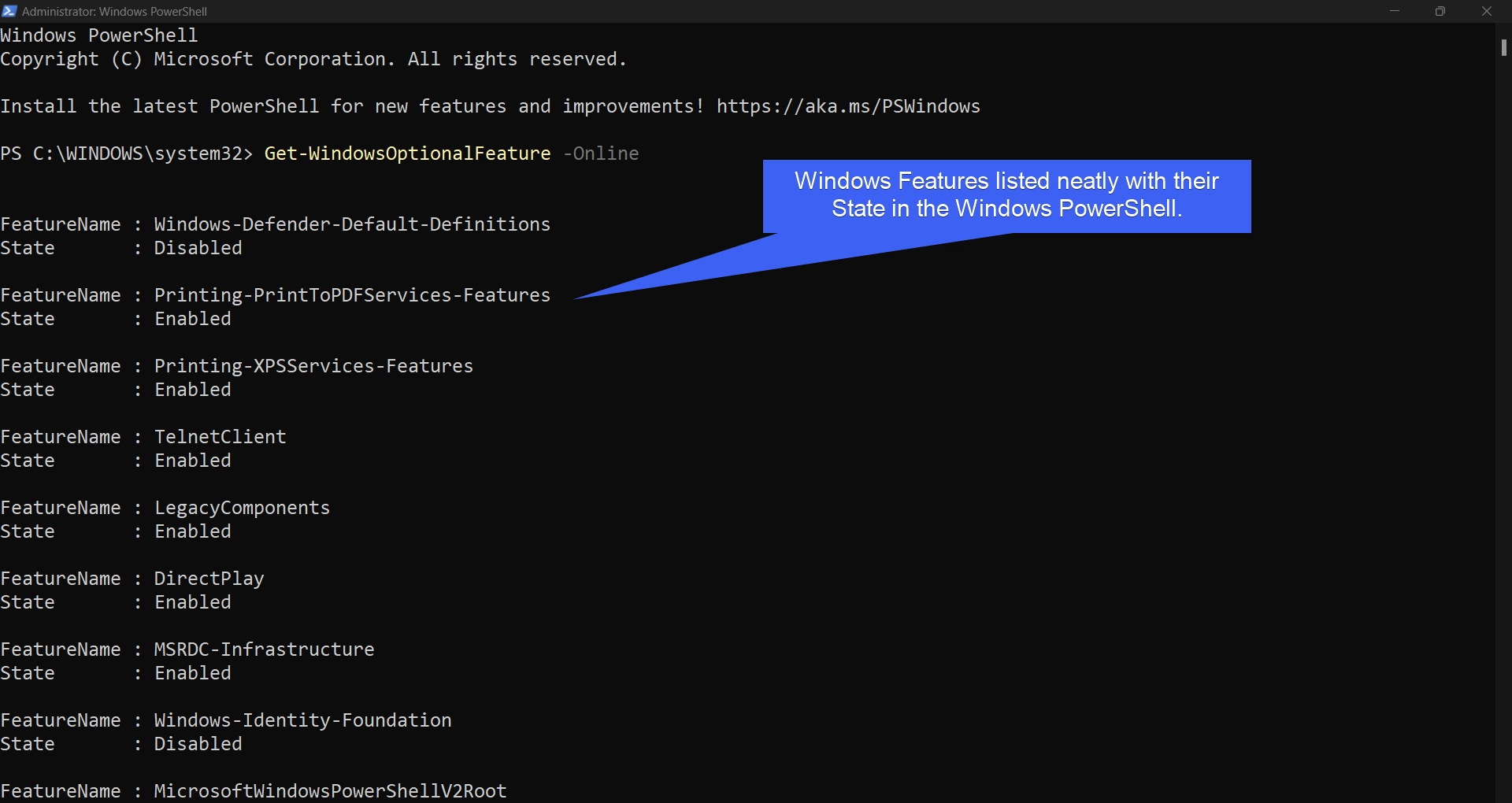Click Windows-Identity-Foundation feature name
The image size is (1512, 803).
(x=302, y=720)
